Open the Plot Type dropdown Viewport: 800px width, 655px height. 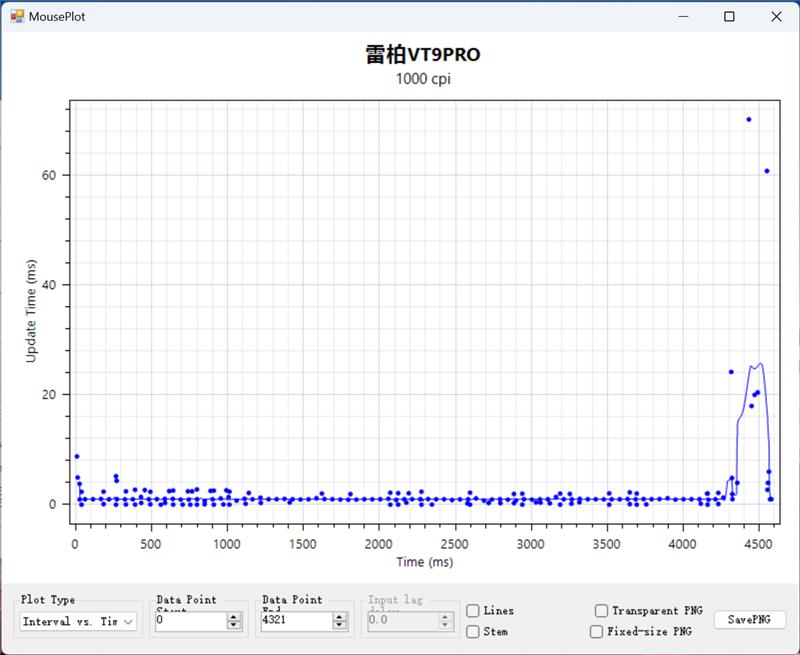[79, 621]
